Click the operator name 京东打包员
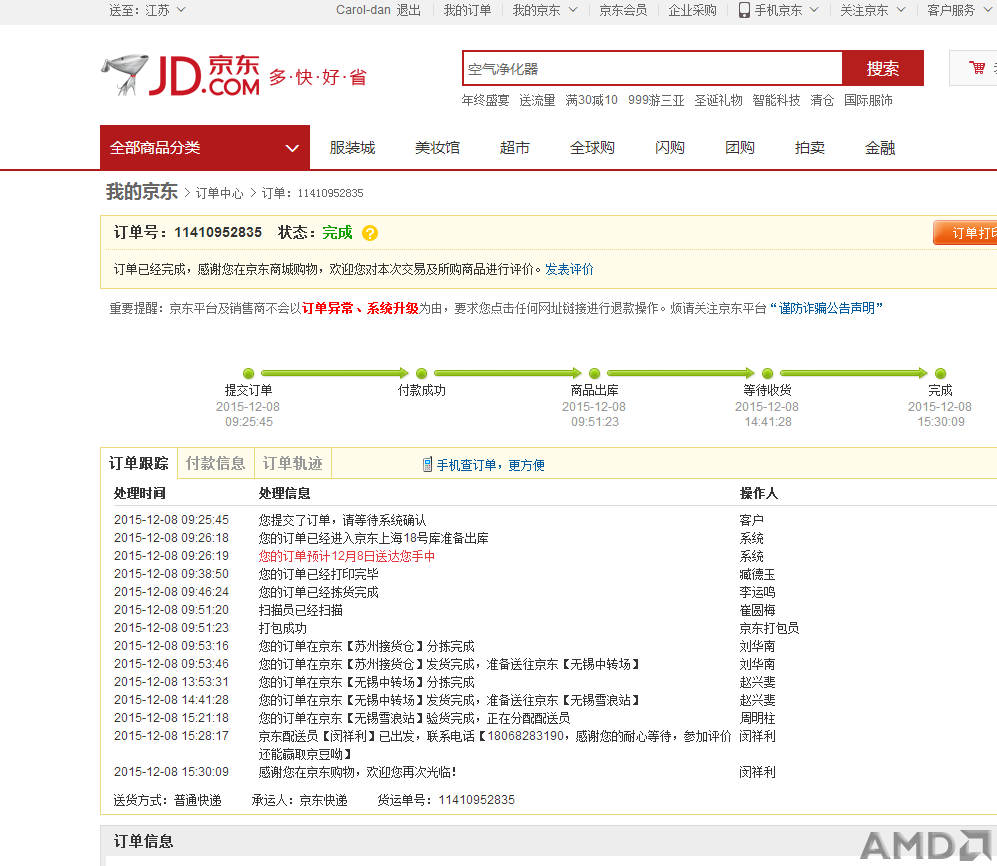The height and width of the screenshot is (866, 997). click(769, 628)
